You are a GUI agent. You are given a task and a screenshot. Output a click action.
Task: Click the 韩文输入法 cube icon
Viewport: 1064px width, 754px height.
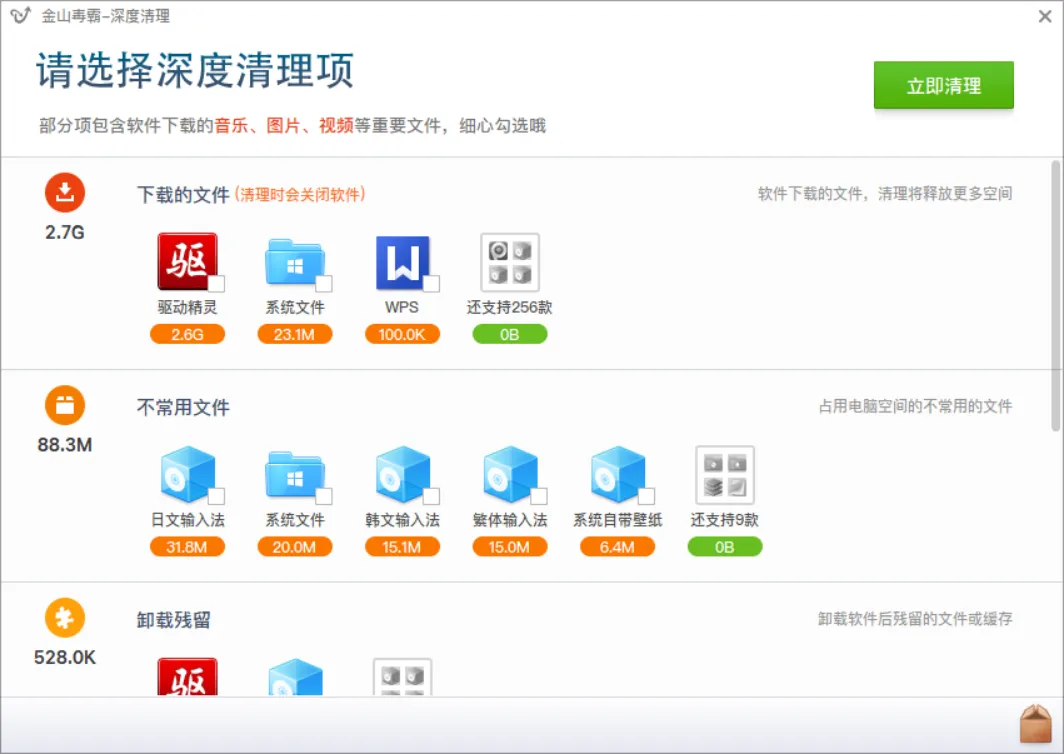pos(402,474)
